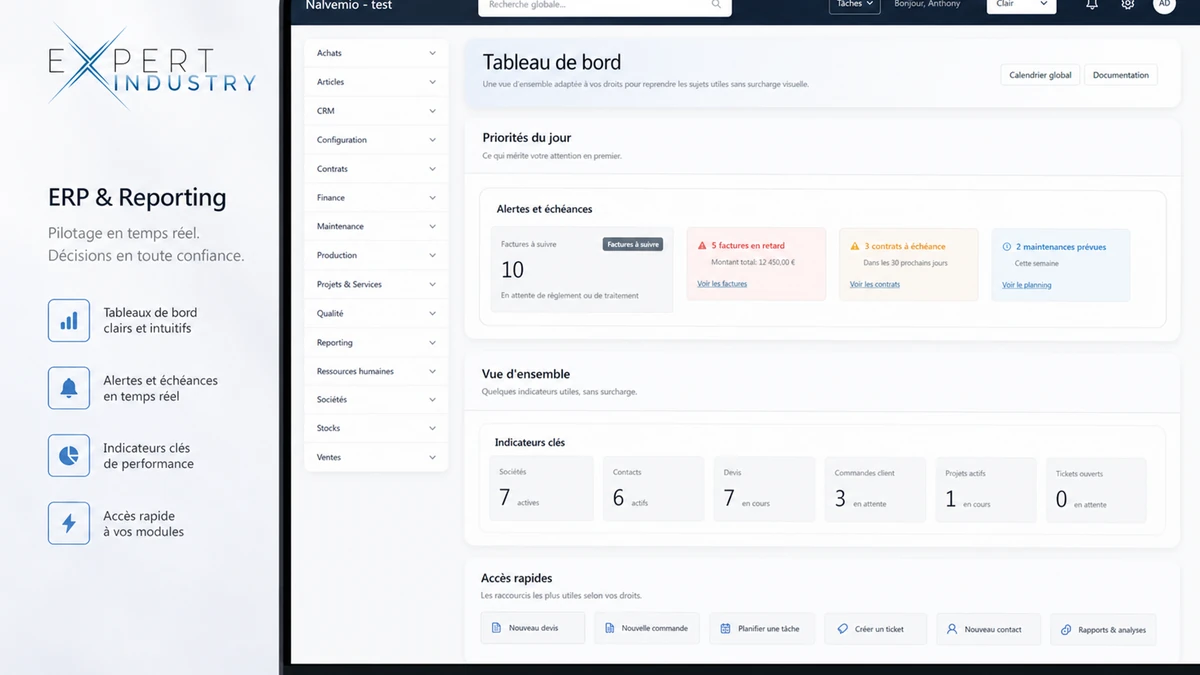Click the lightning icon for Accès rapide
Viewport: 1200px width, 675px height.
[x=69, y=523]
